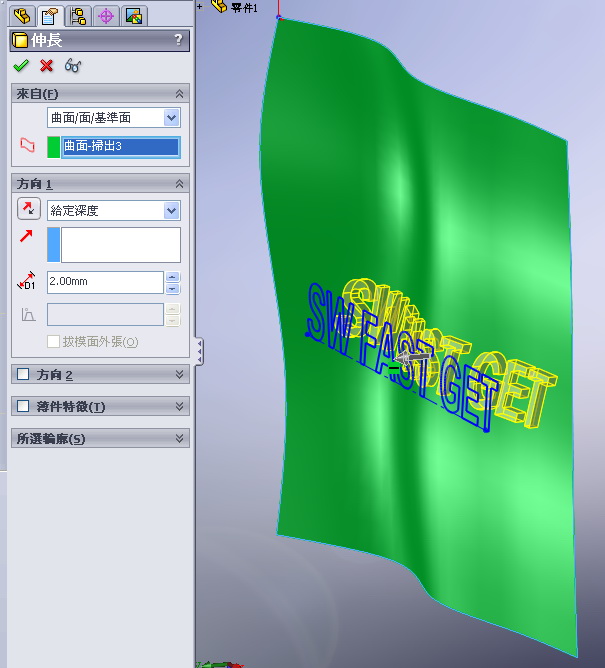
Task: Click the draft on/off icon
Action: 28,315
